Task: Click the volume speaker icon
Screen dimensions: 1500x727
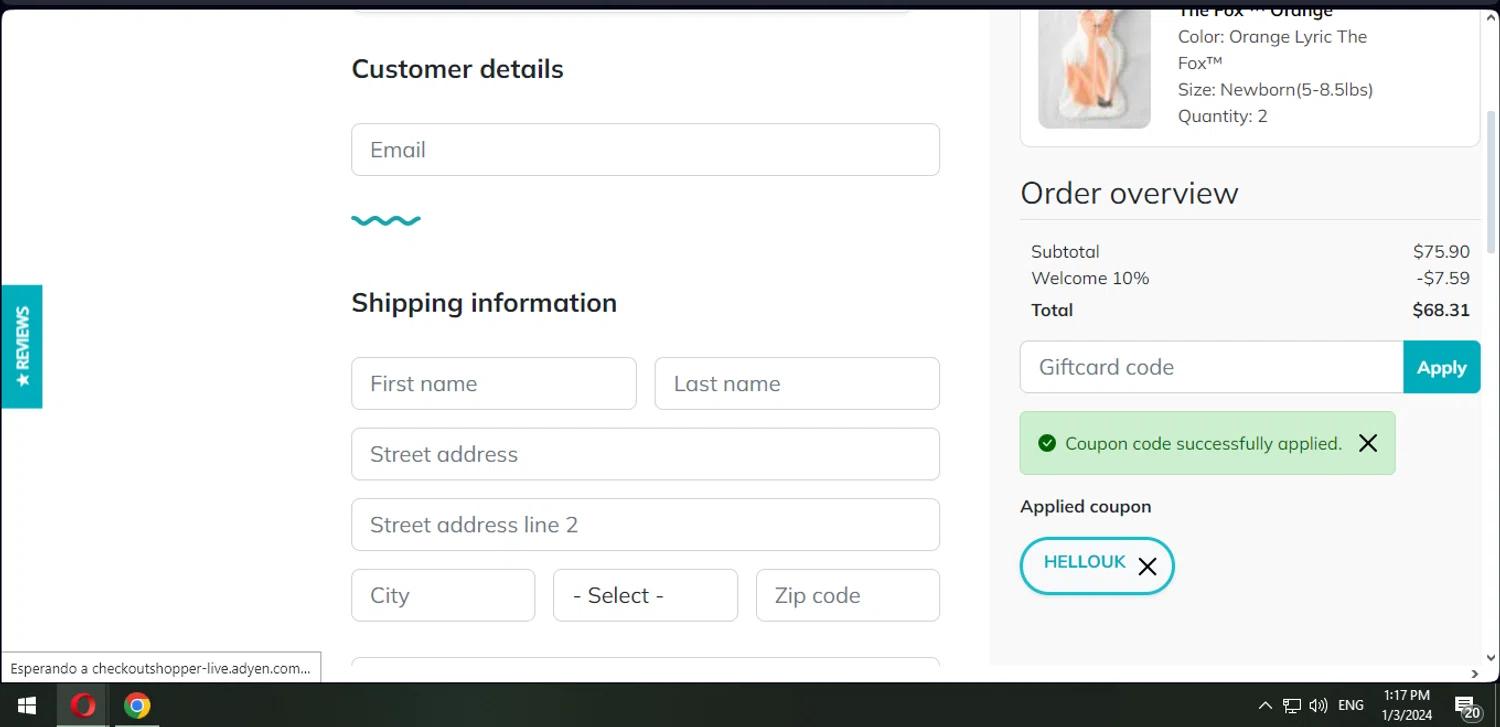Action: [x=1318, y=706]
